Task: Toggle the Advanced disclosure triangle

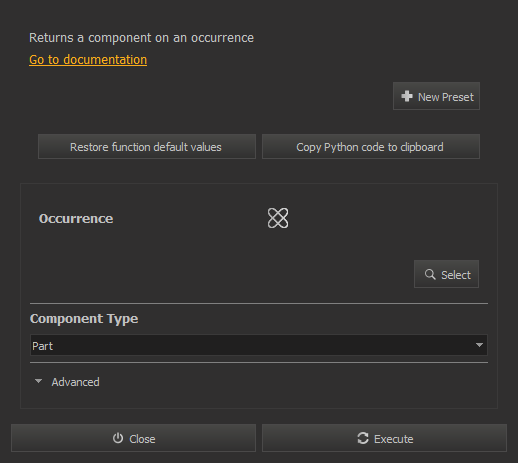Action: pyautogui.click(x=38, y=381)
